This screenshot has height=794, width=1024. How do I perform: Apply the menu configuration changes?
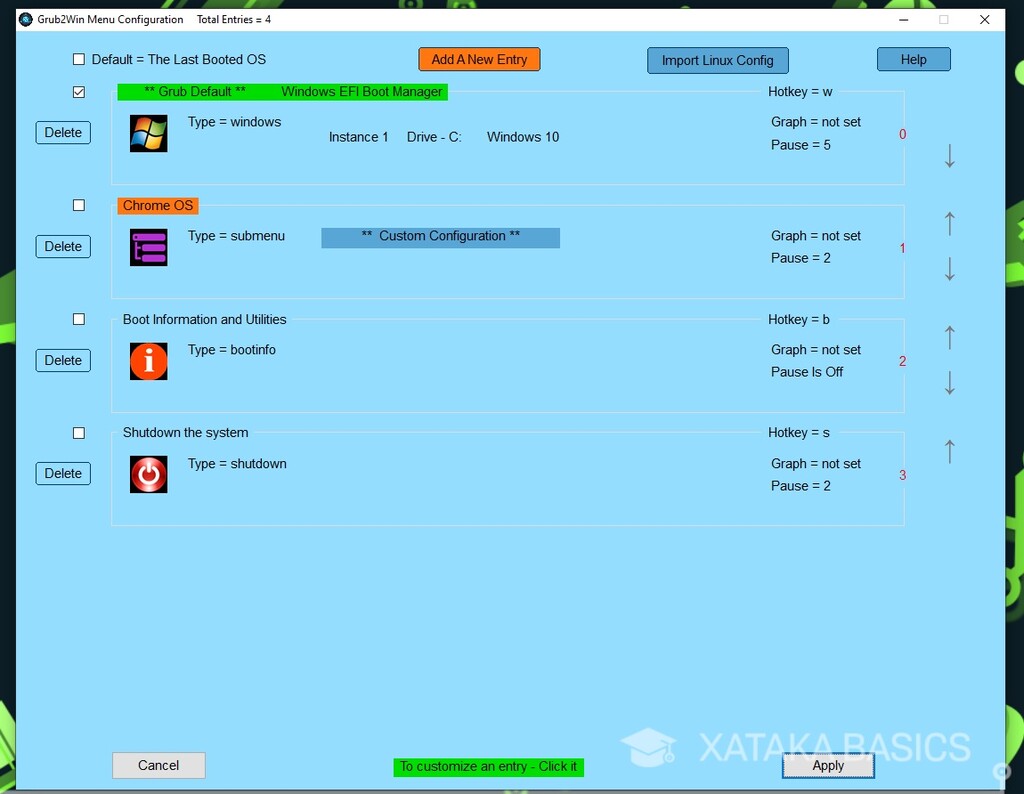click(x=827, y=766)
